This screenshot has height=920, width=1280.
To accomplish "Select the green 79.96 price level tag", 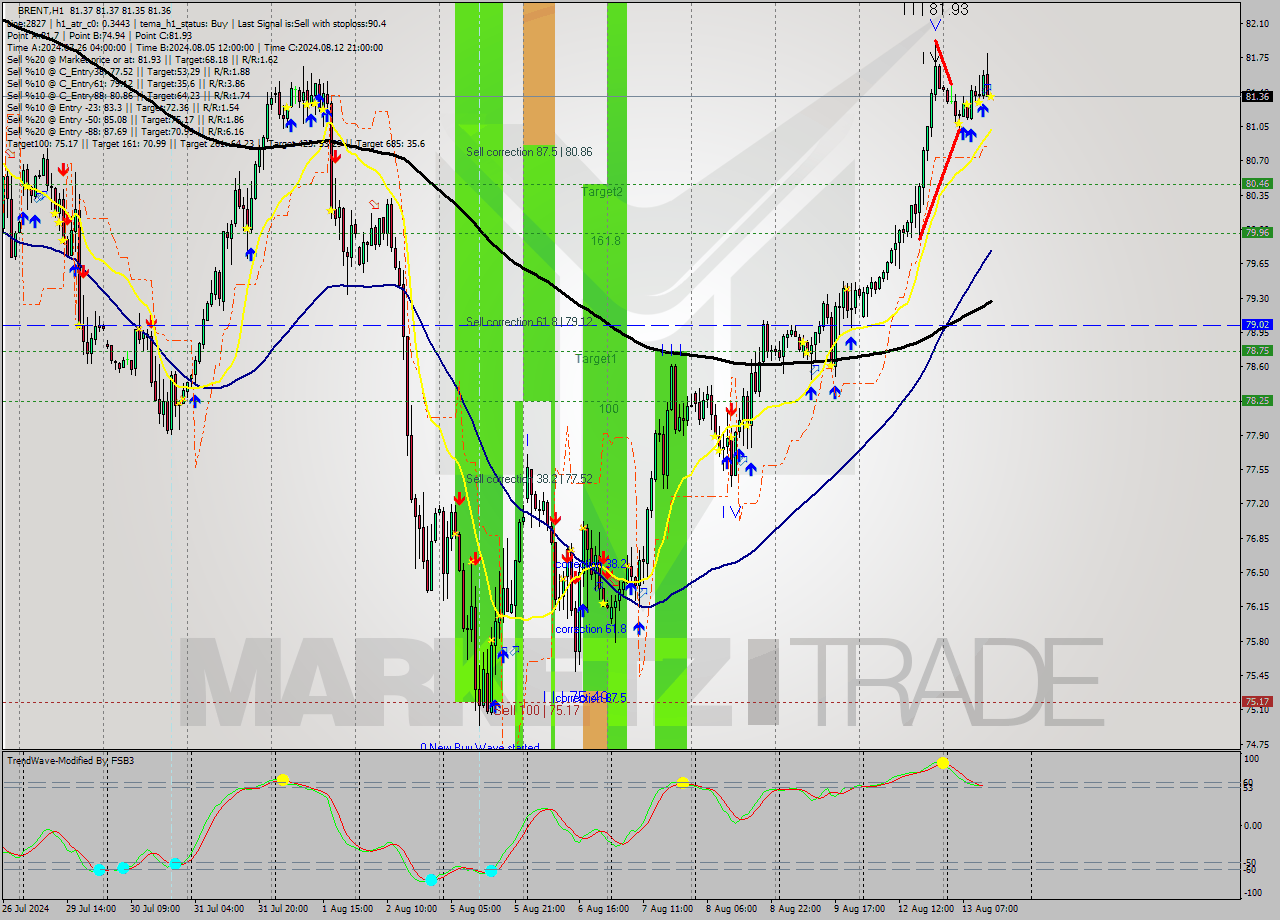I will coord(1257,232).
